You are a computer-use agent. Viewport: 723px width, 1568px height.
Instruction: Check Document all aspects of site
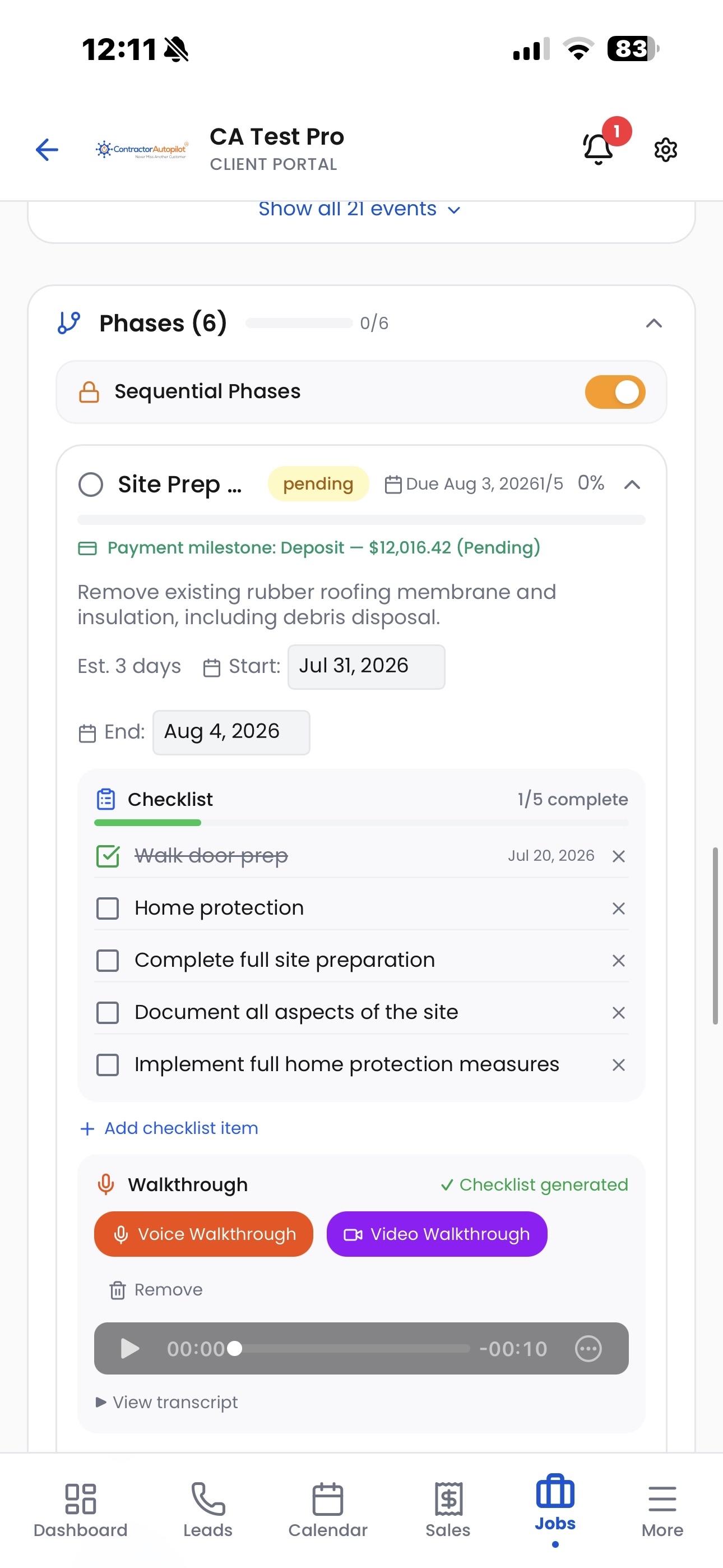pos(108,1013)
